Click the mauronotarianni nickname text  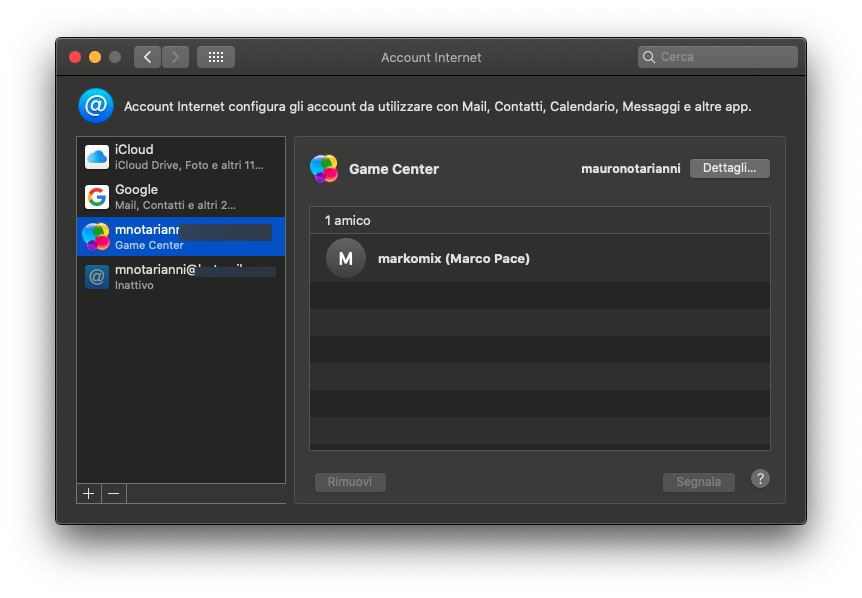[631, 169]
